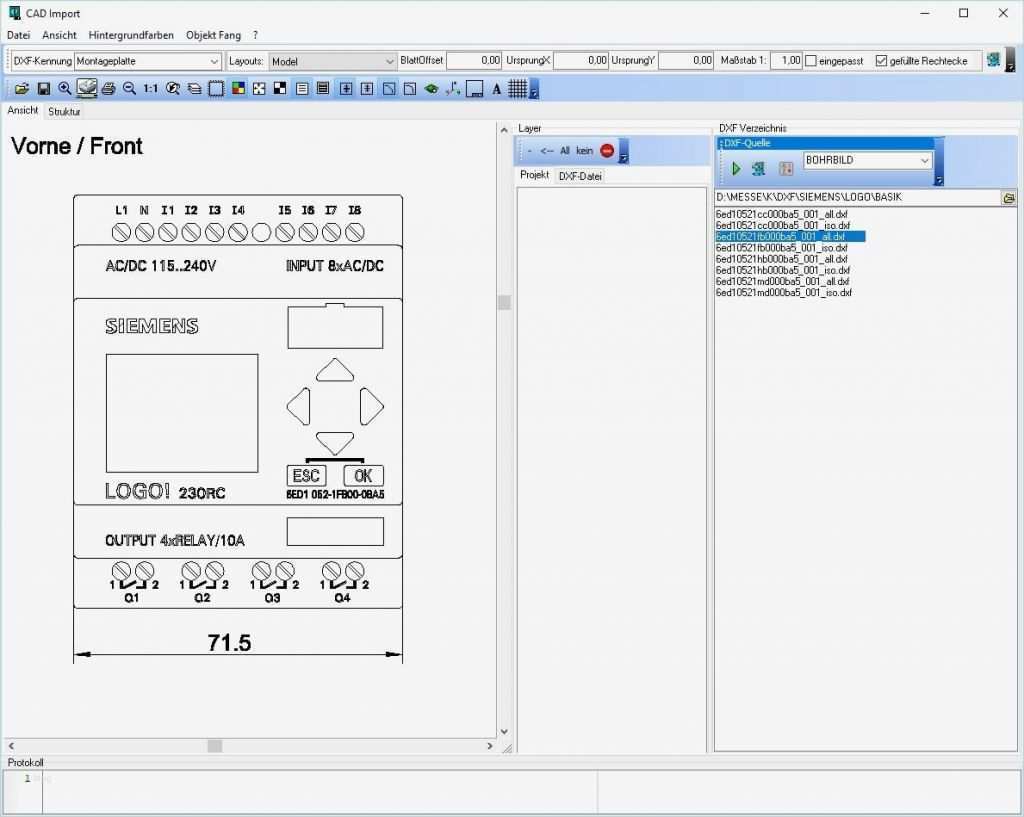Click the teal circuit icon beside play arrow
This screenshot has width=1024, height=817.
(x=758, y=168)
